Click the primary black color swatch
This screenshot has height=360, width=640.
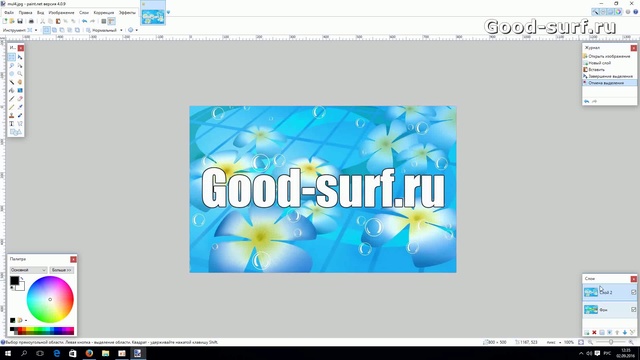14,281
